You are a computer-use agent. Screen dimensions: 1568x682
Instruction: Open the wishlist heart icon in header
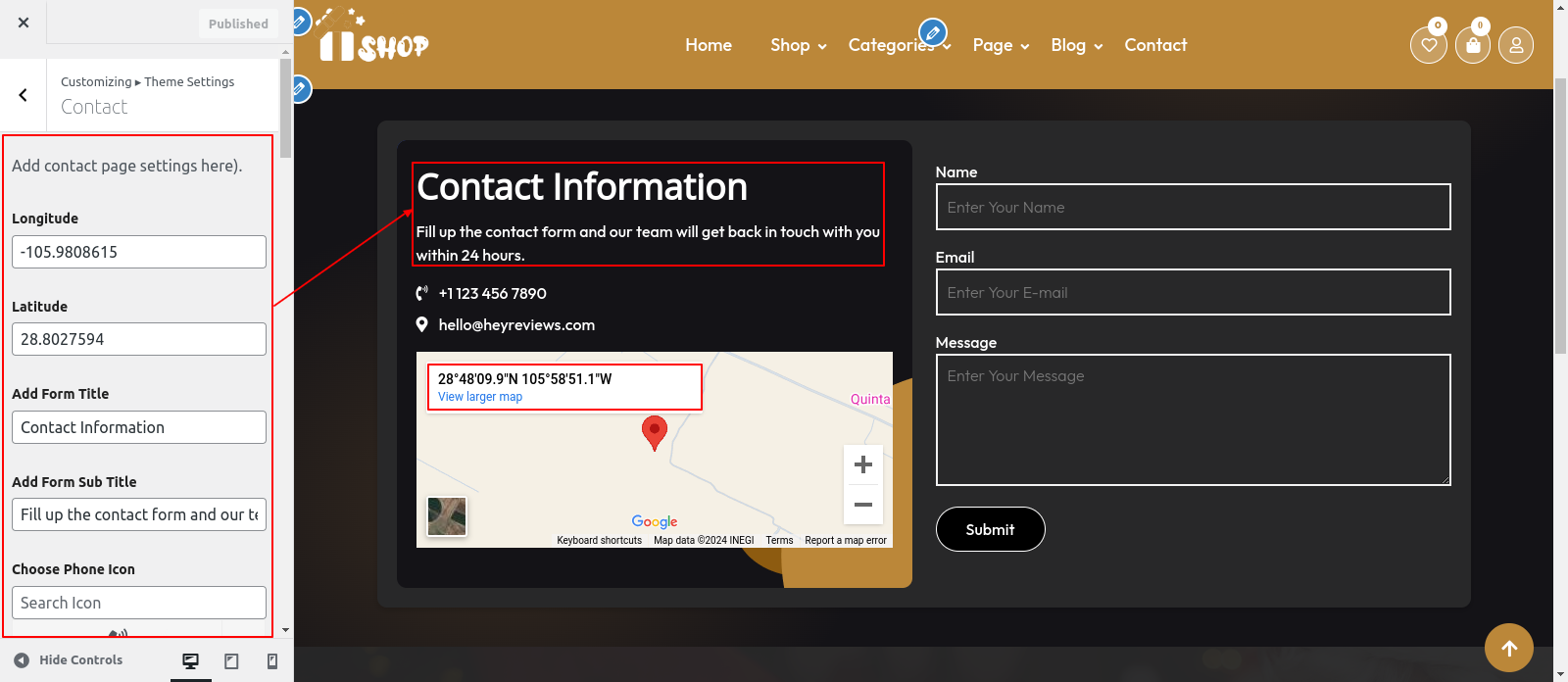(1428, 45)
